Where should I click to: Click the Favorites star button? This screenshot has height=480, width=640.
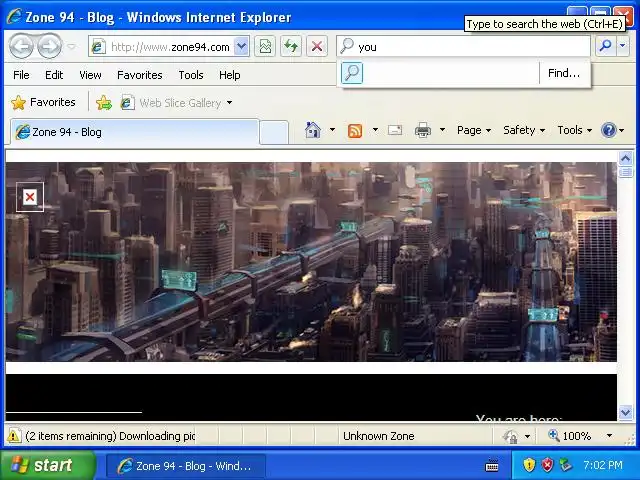coord(43,102)
